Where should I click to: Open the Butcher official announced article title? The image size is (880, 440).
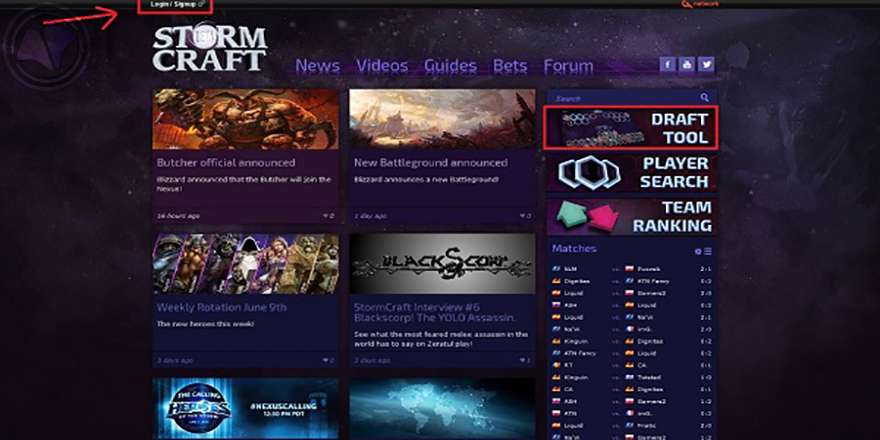point(226,163)
